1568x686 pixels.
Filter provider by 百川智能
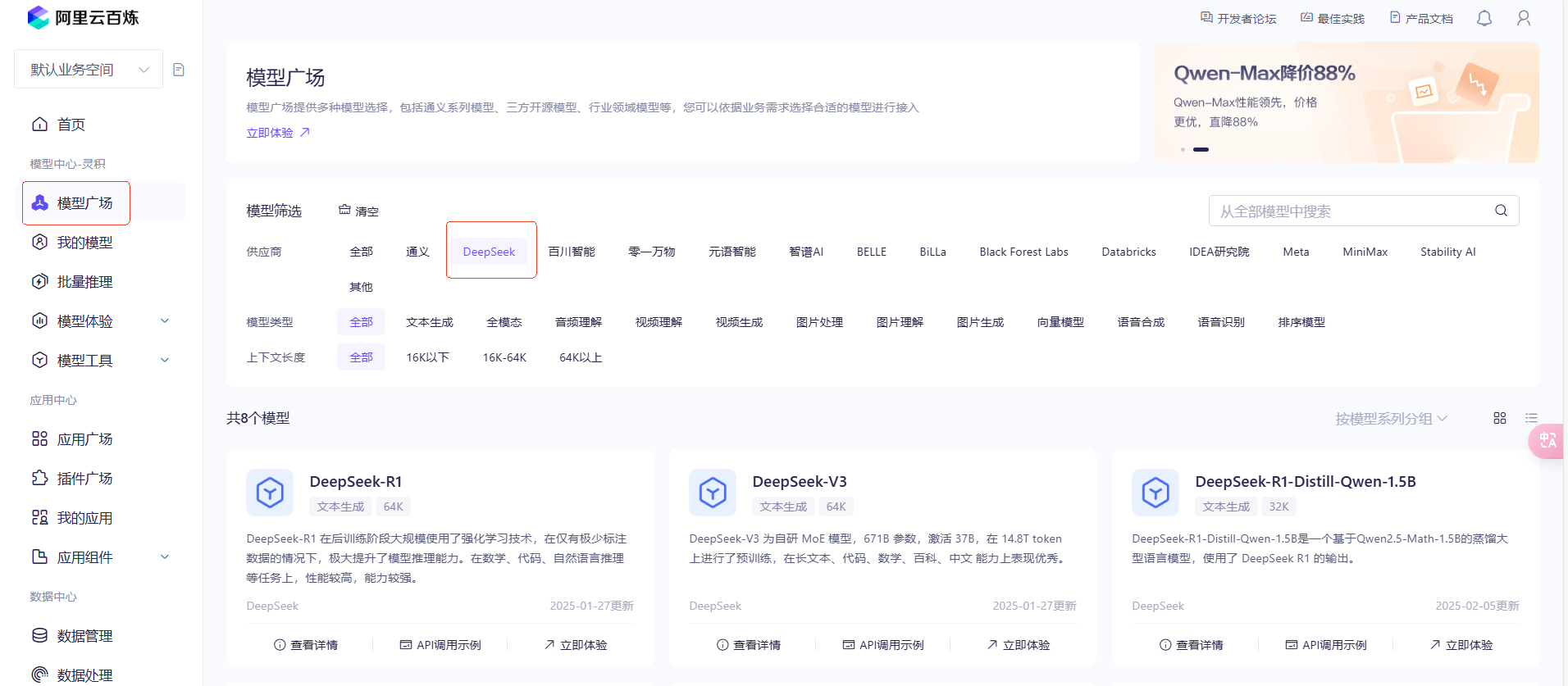click(x=572, y=252)
